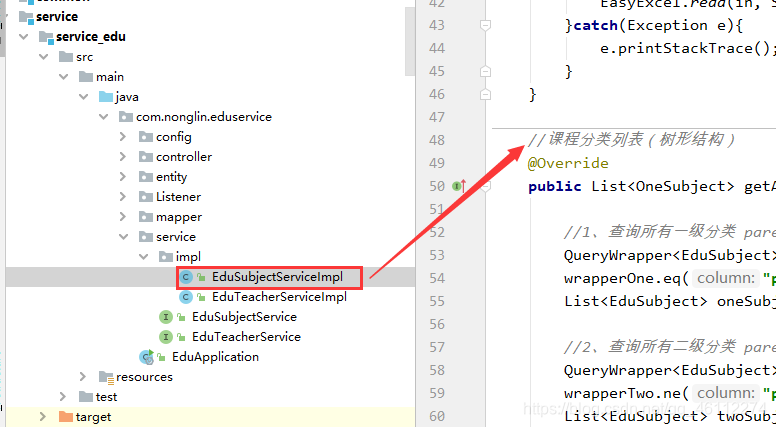Expand the Listener package

pos(123,196)
